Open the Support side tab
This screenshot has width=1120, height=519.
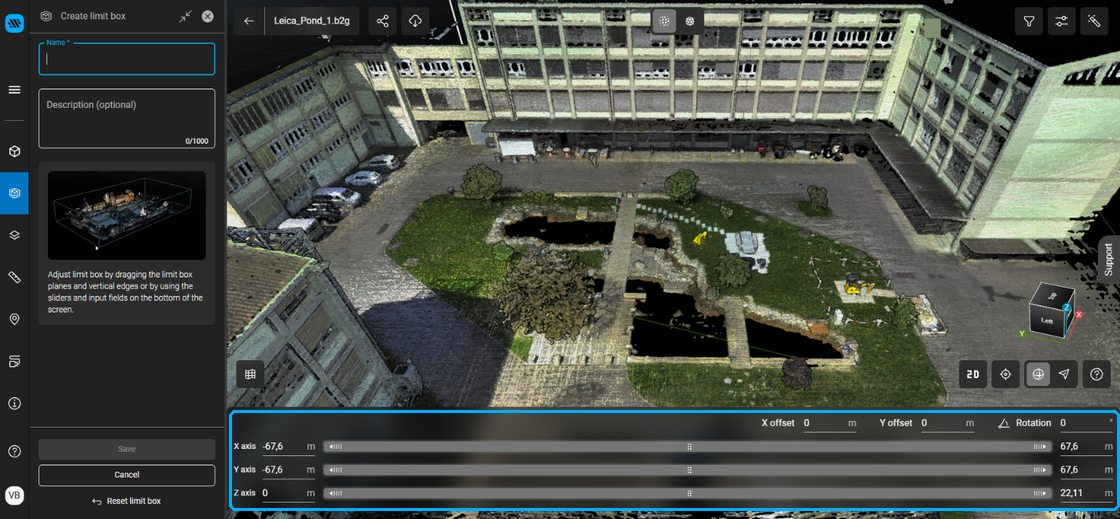(1109, 260)
